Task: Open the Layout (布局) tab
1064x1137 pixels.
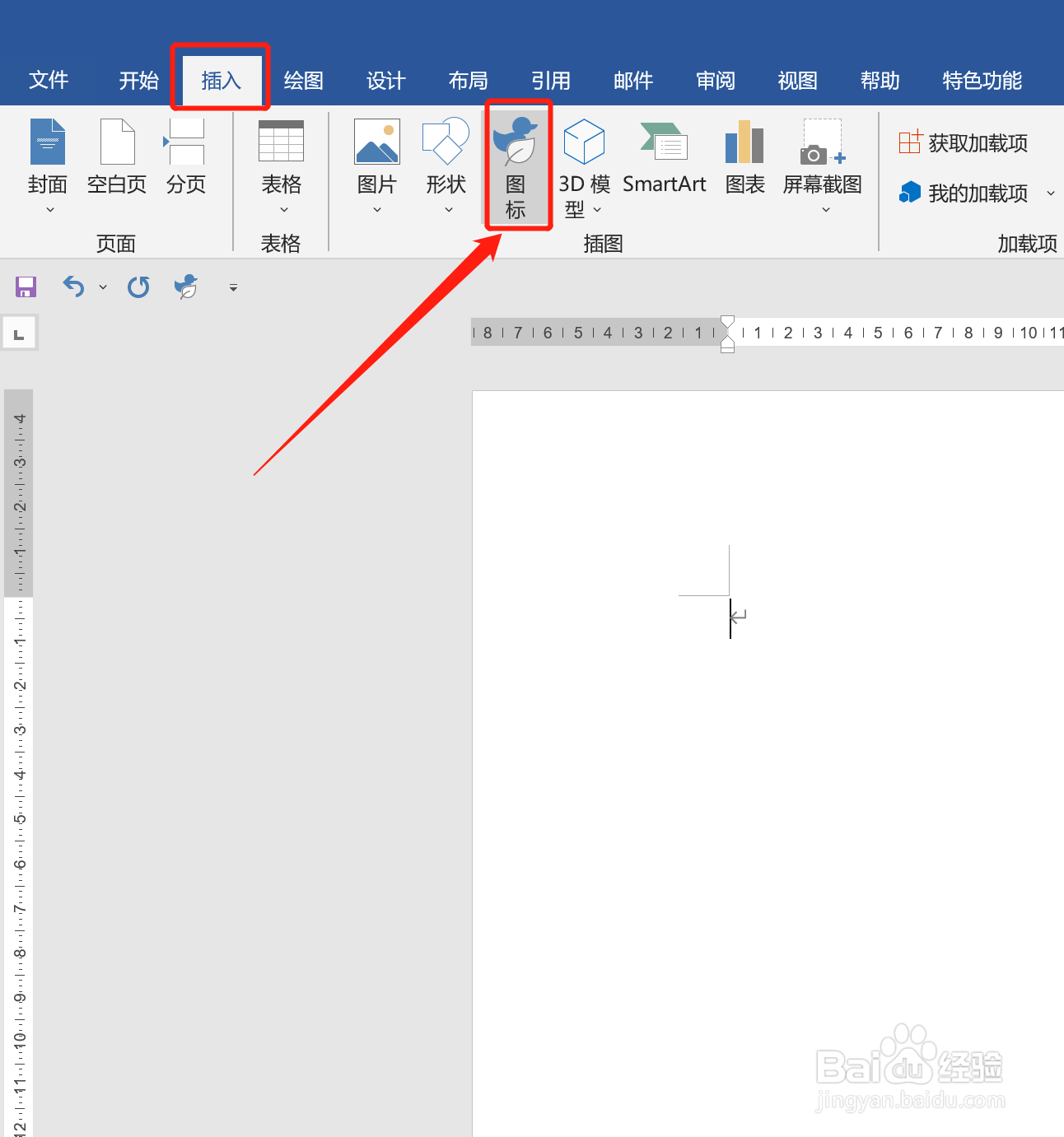Action: click(x=468, y=81)
